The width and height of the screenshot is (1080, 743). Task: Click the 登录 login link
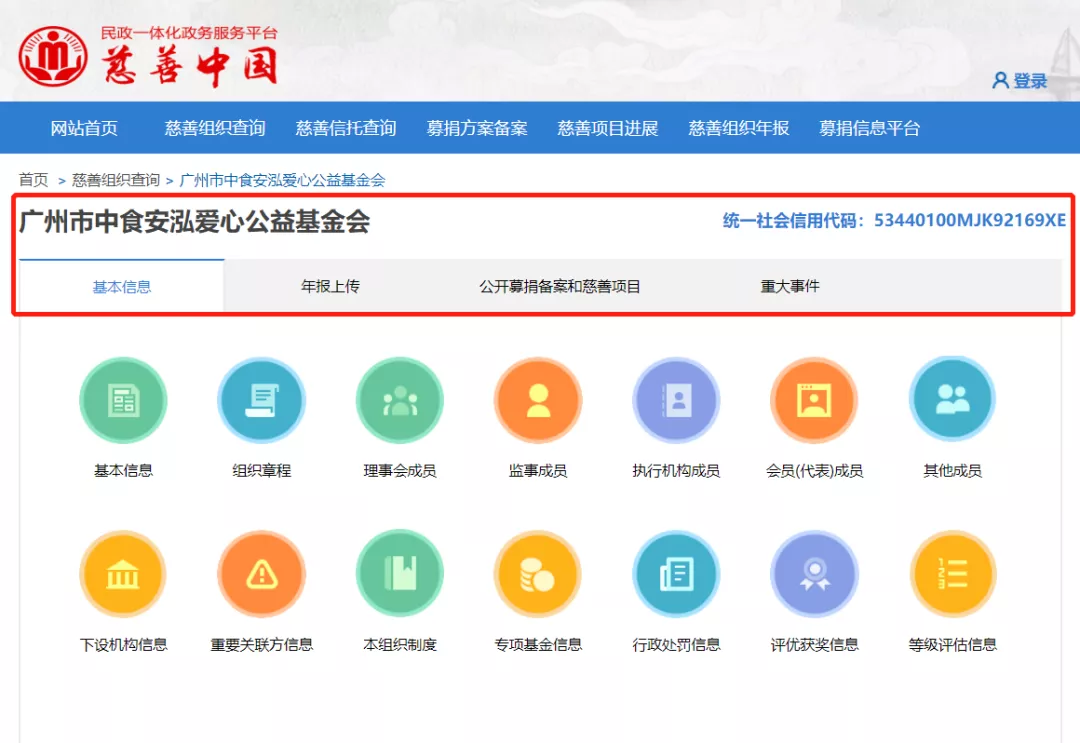tap(1030, 81)
